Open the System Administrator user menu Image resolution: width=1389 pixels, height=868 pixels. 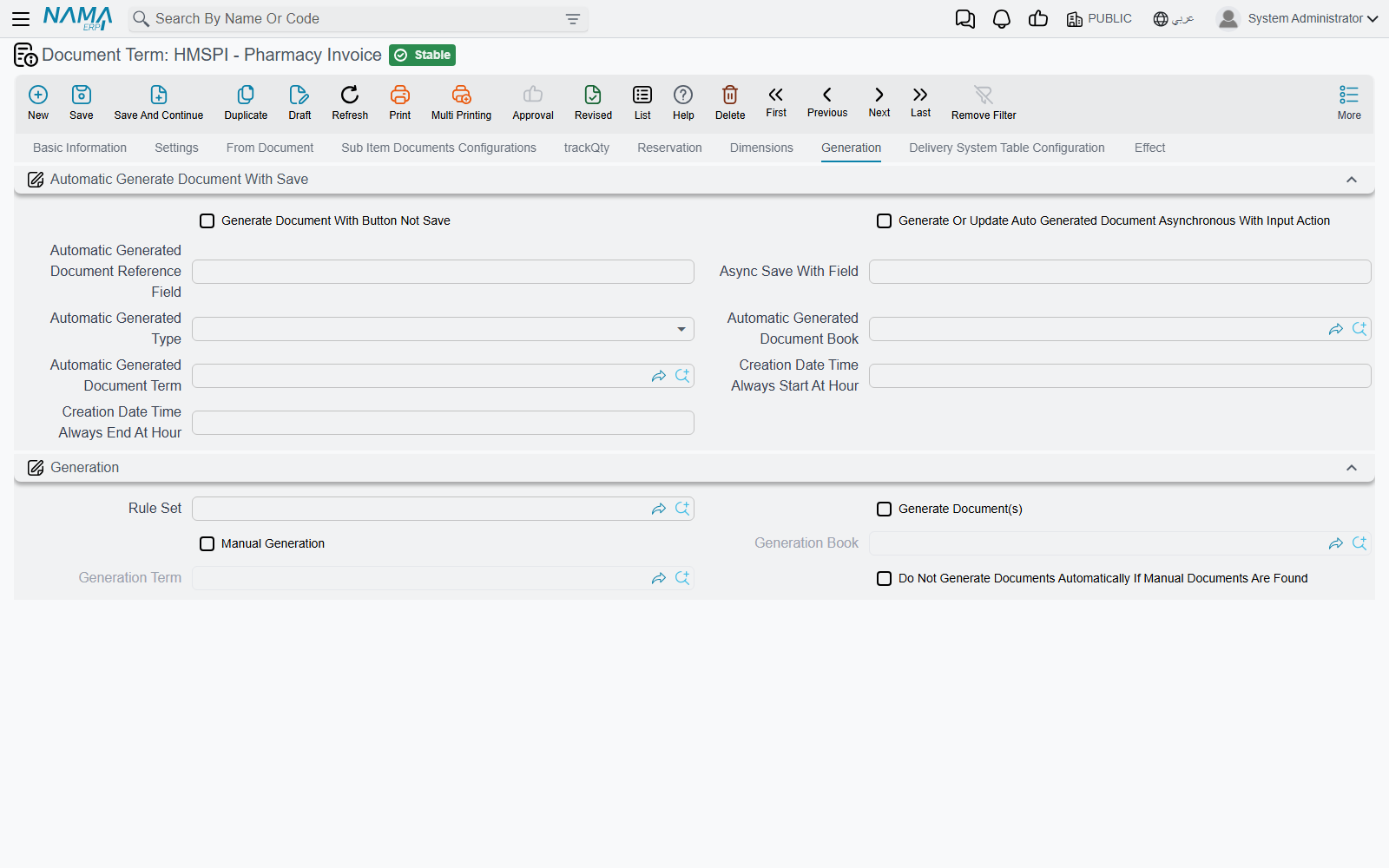1298,18
